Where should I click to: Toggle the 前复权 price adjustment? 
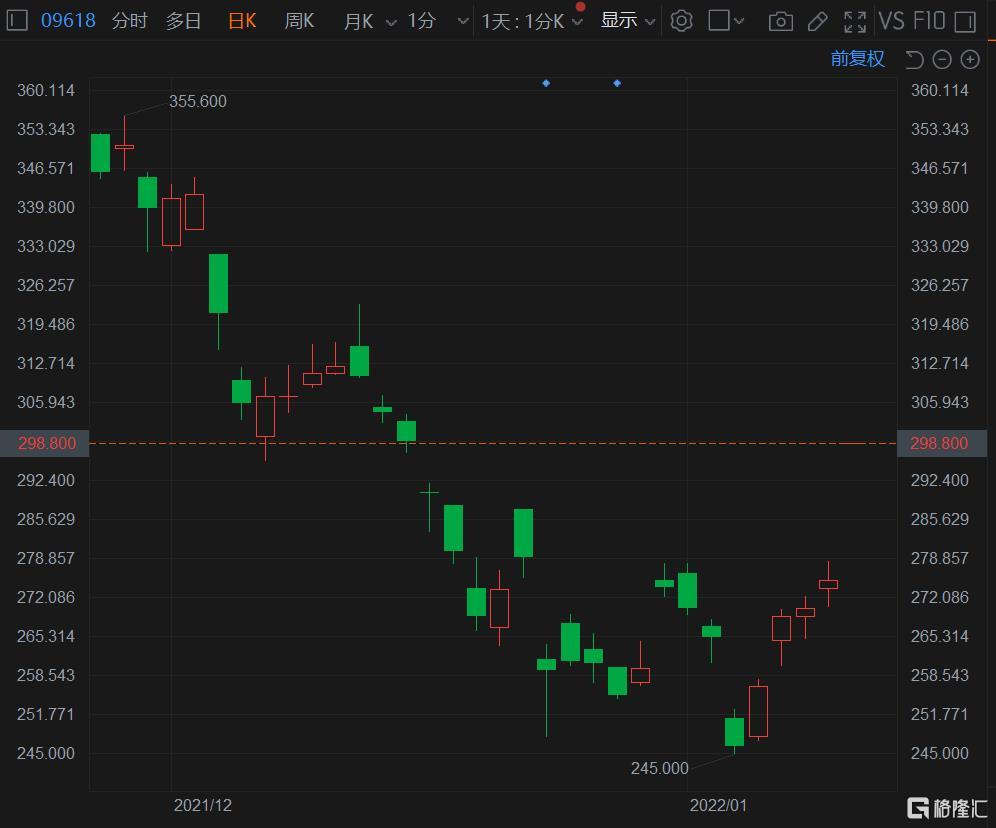point(857,59)
